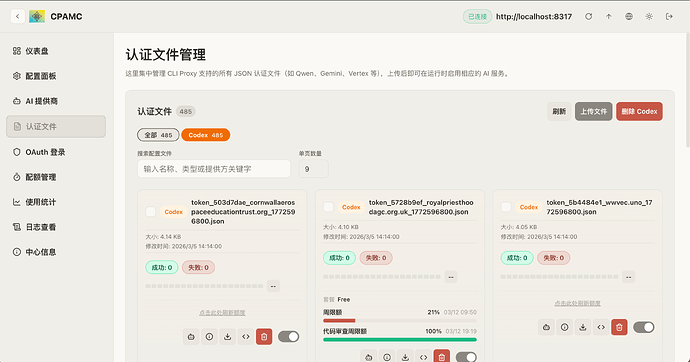
Task: Select 认证文件 sidebar item
Action: [56, 127]
